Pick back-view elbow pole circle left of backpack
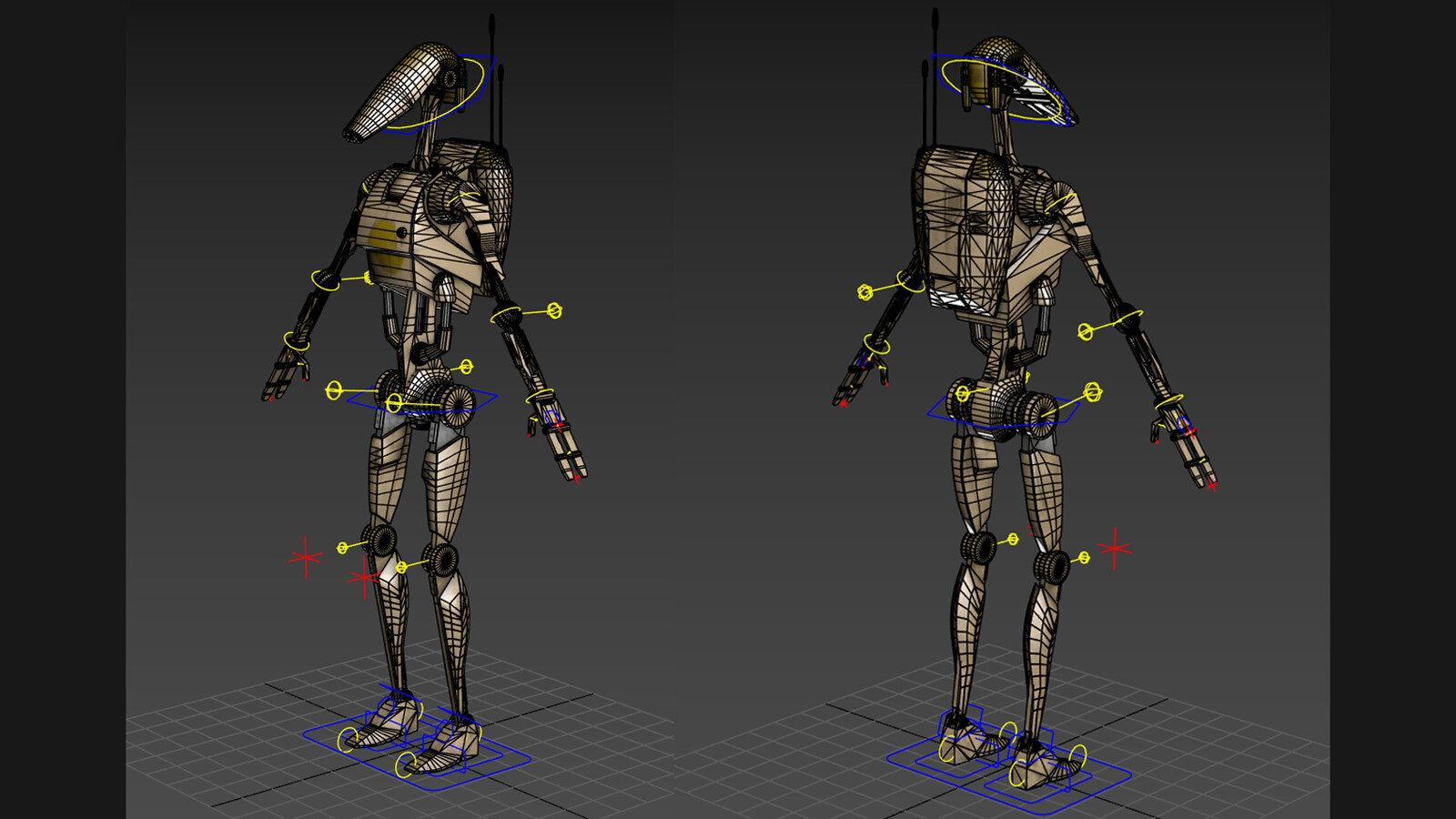 click(865, 292)
